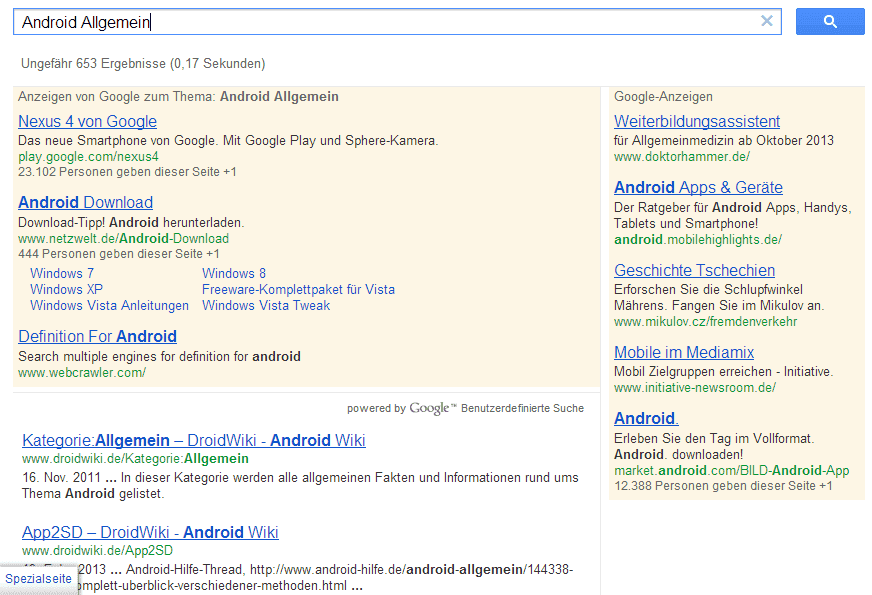Click the Benutzerdefinierte Suche label
Image resolution: width=872 pixels, height=595 pixels.
click(x=522, y=408)
